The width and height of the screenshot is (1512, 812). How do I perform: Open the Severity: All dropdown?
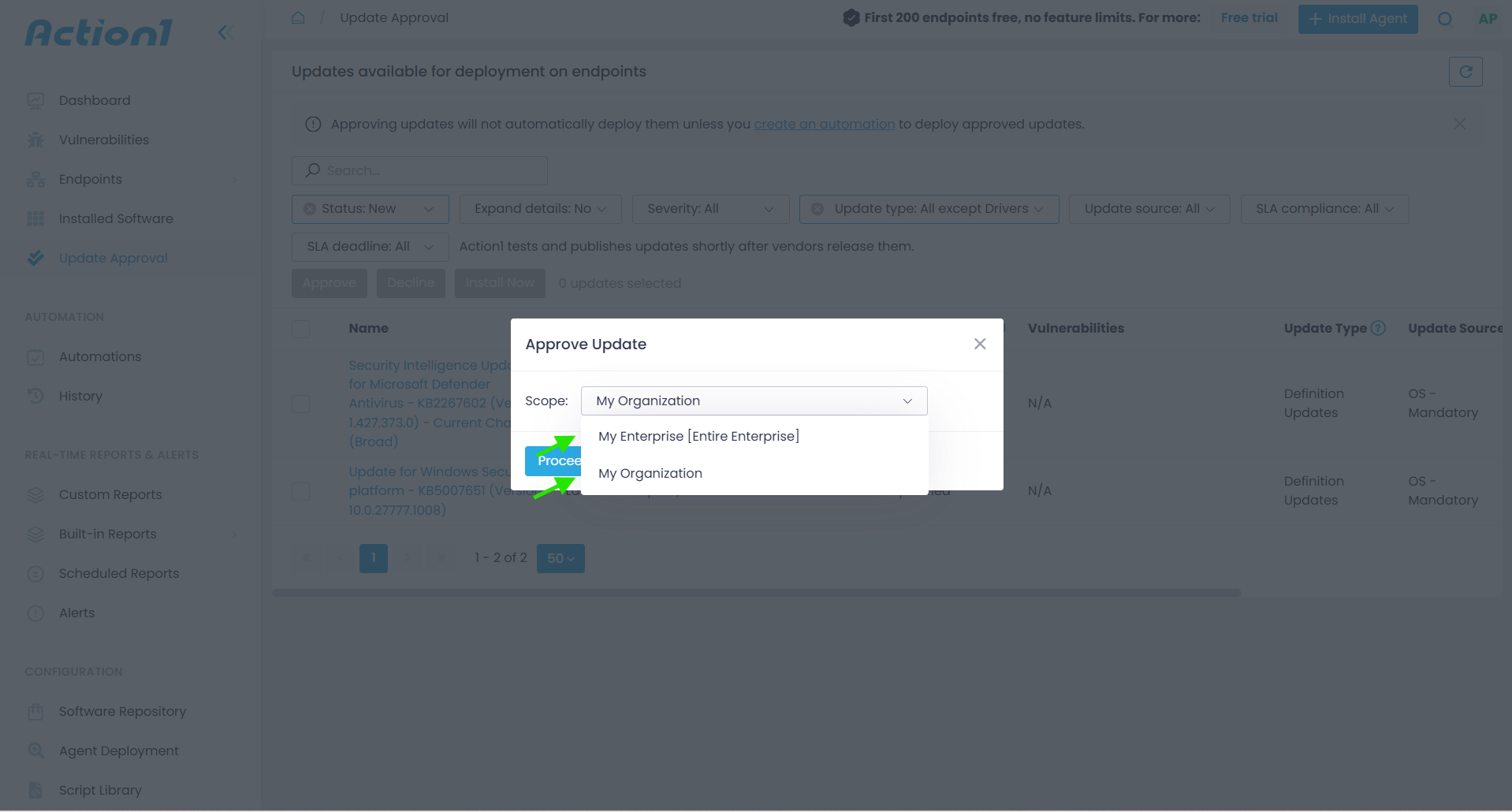711,209
